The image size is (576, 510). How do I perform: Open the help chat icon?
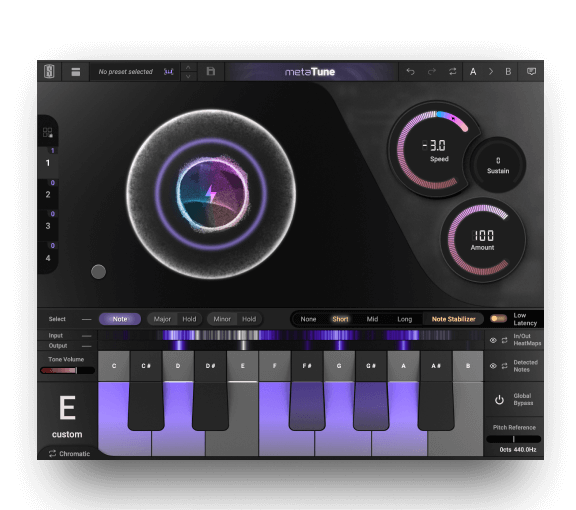[531, 72]
